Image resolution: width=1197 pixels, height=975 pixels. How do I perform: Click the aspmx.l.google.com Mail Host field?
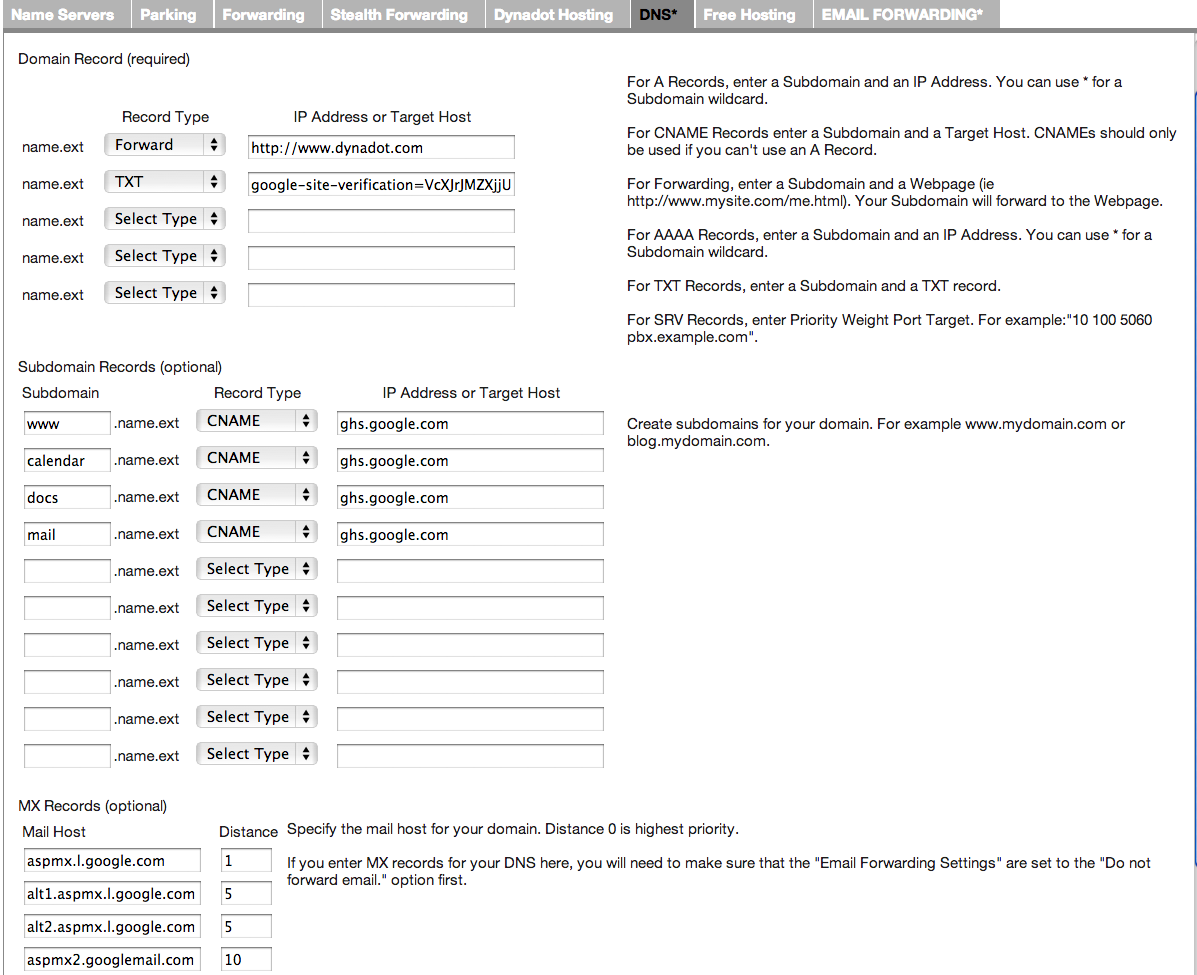coord(111,859)
